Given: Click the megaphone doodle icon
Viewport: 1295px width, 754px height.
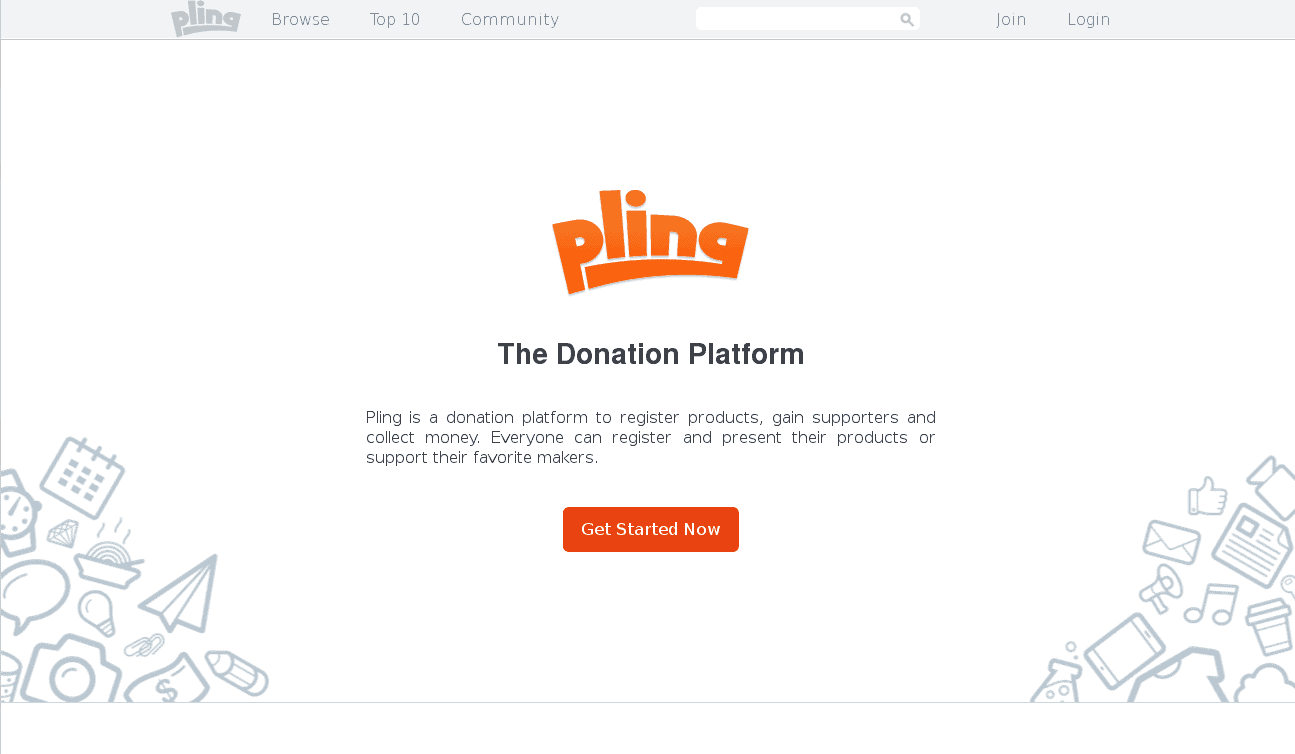Looking at the screenshot, I should click(1160, 587).
